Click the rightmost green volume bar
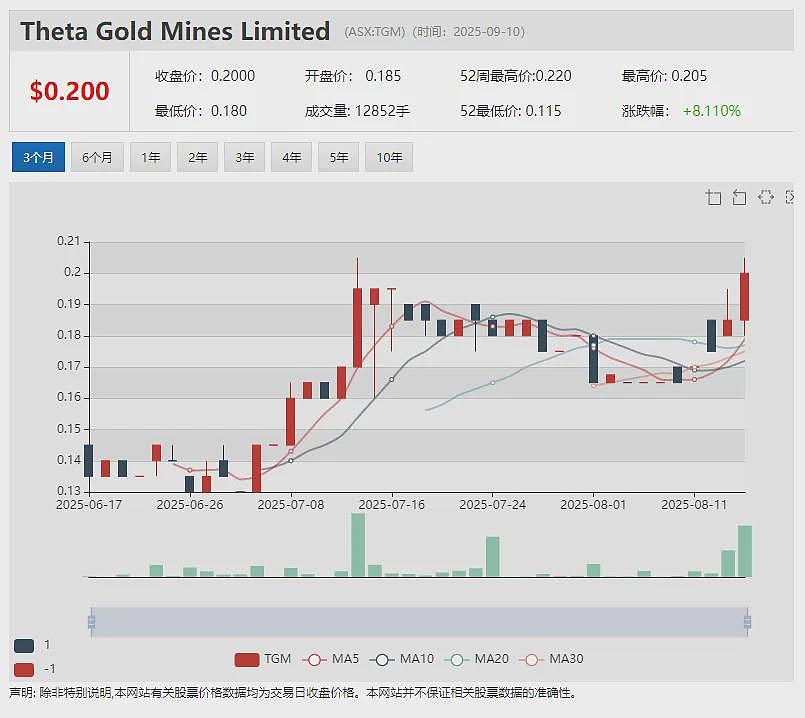 pos(745,551)
